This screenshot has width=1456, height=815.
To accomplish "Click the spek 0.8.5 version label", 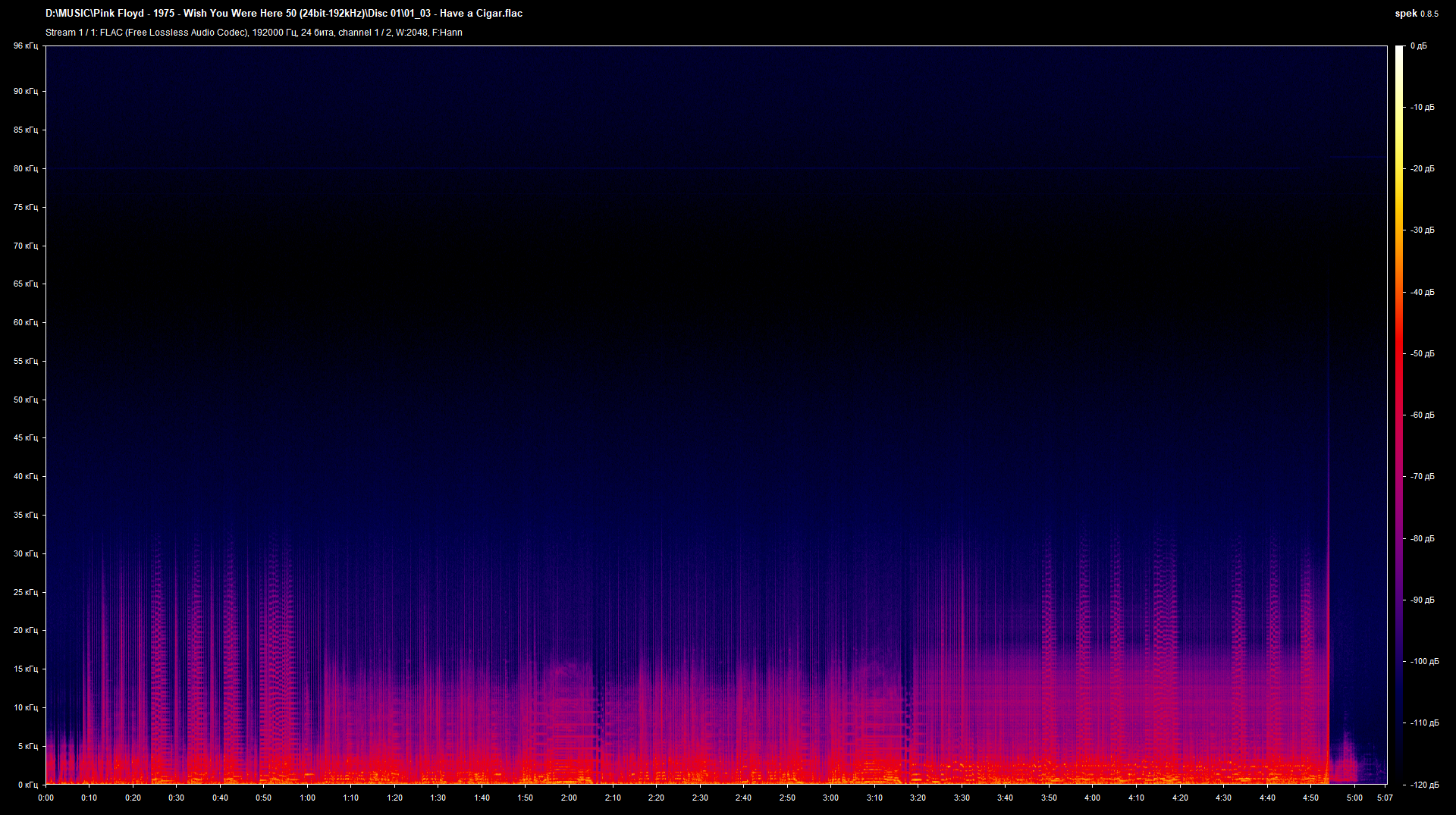I will pyautogui.click(x=1416, y=14).
